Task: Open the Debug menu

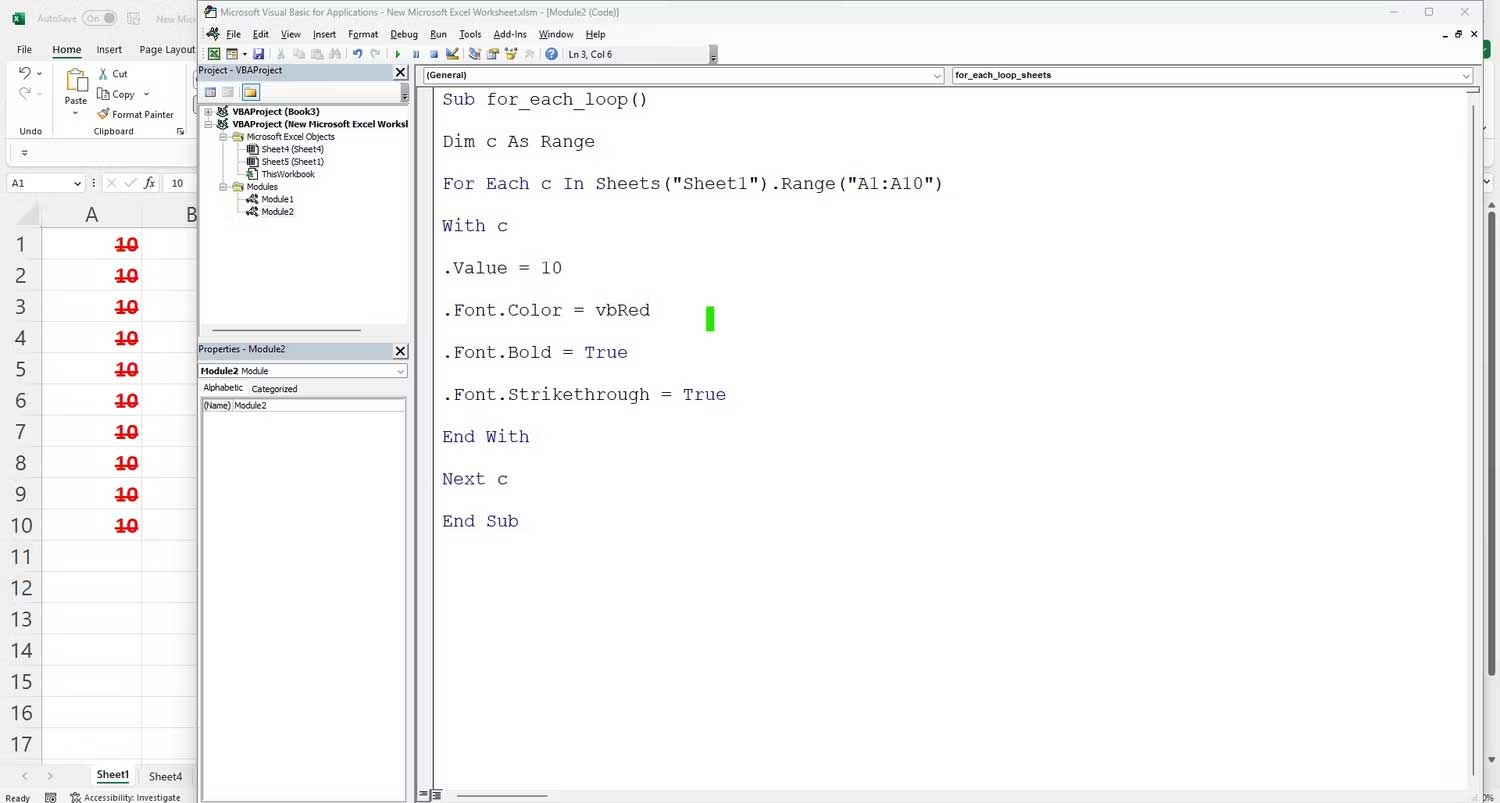Action: pos(403,34)
